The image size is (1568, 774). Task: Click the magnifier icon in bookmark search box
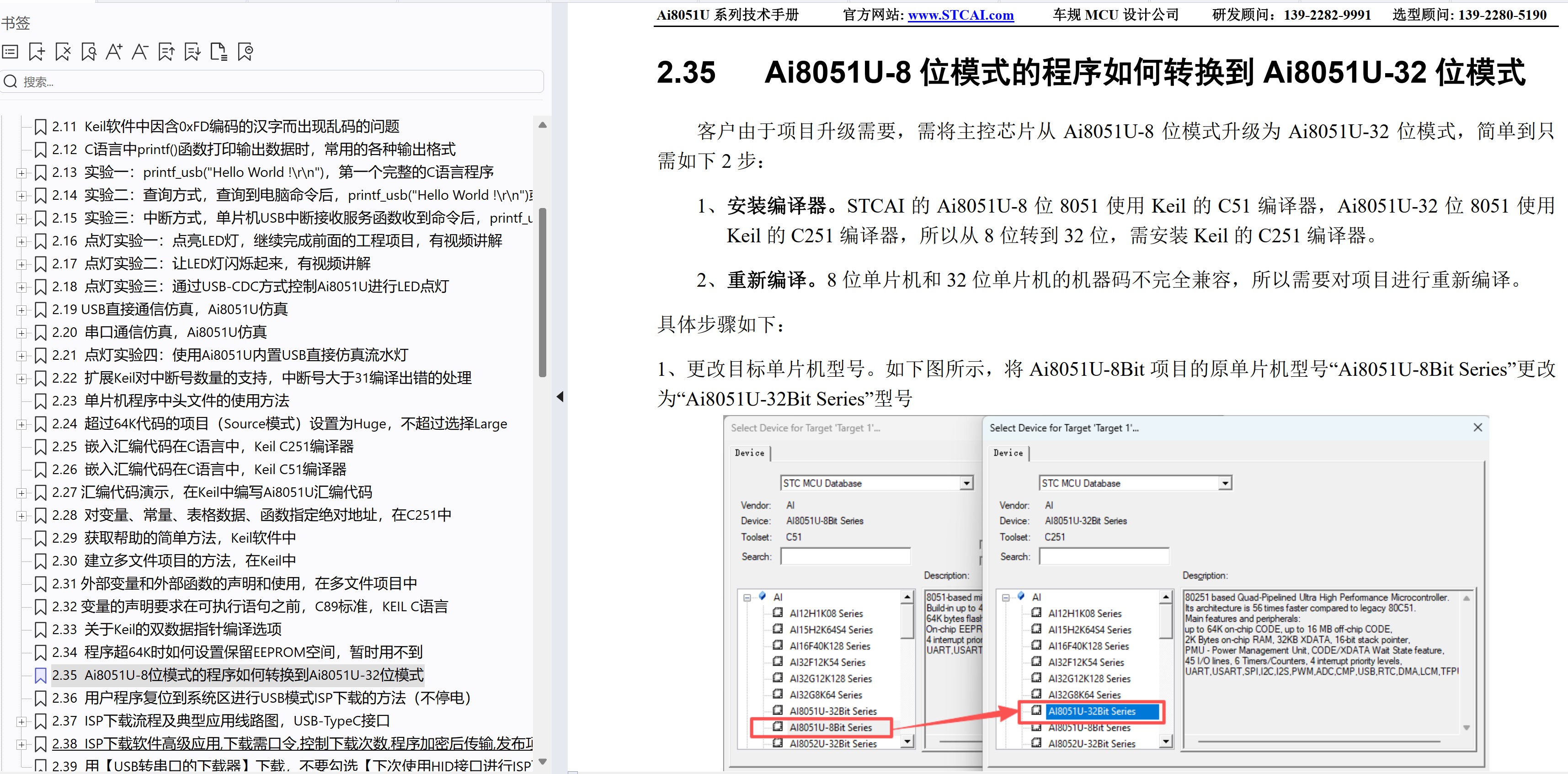coord(11,81)
